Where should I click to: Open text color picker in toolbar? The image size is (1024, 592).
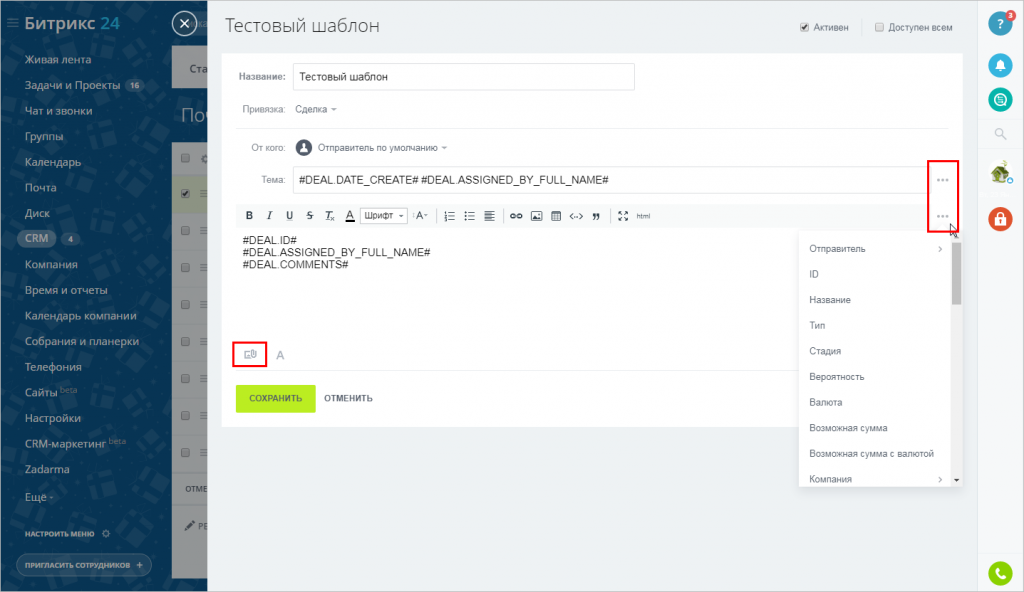tap(350, 216)
